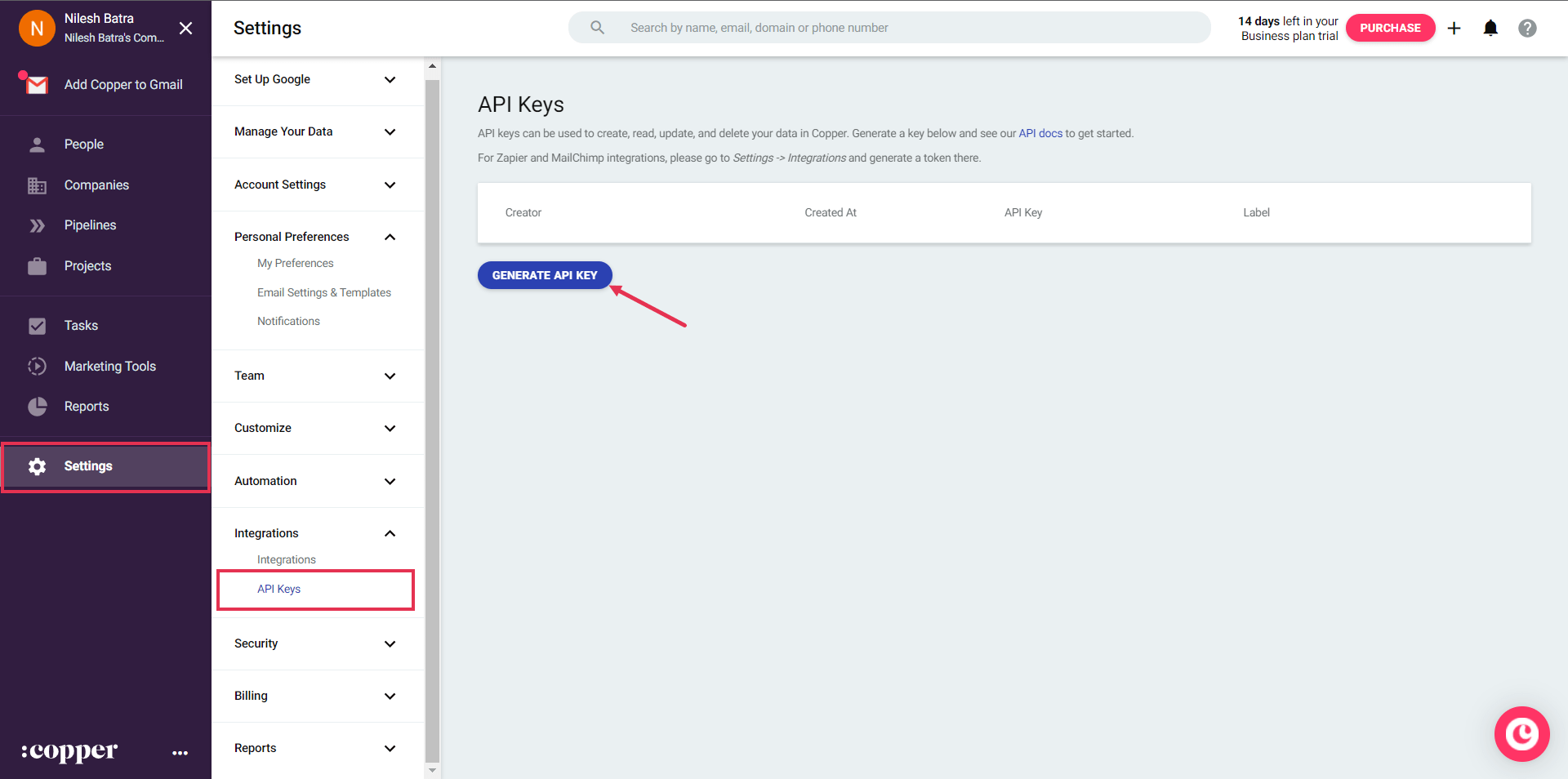Screen dimensions: 1568x779
Task: Go to Pipelines in the sidebar
Action: pos(90,225)
